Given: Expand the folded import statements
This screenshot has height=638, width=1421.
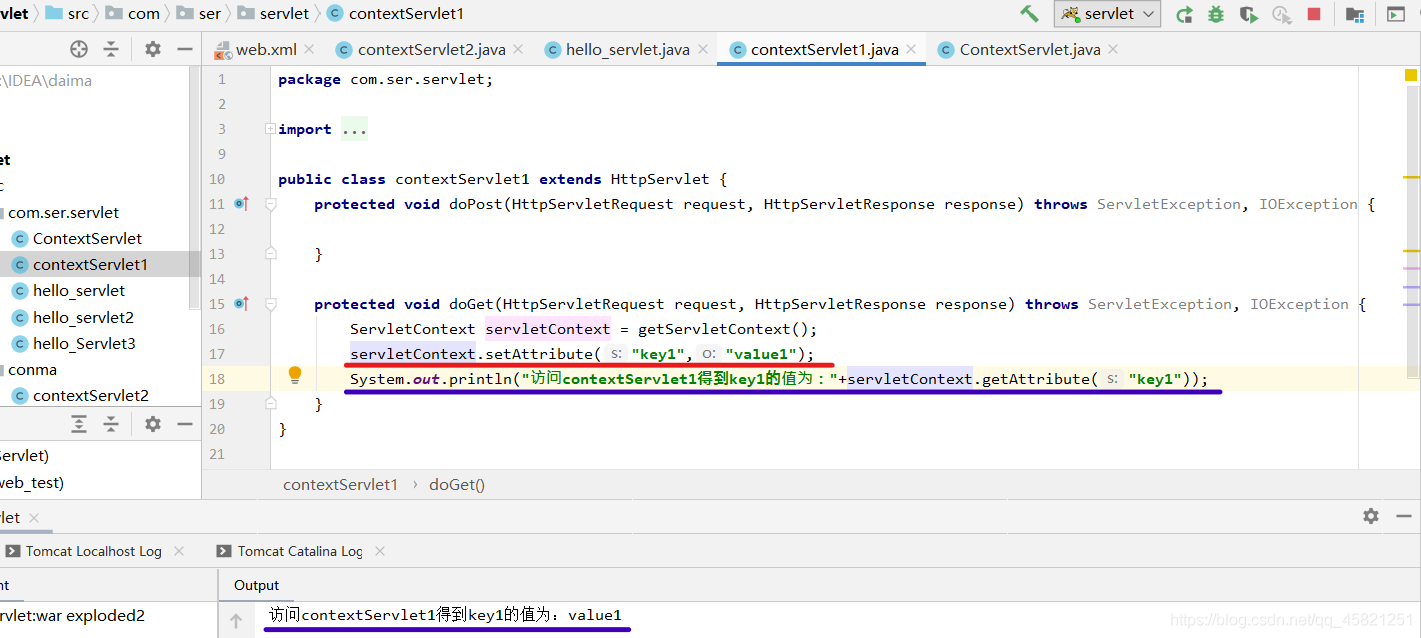Looking at the screenshot, I should 270,129.
